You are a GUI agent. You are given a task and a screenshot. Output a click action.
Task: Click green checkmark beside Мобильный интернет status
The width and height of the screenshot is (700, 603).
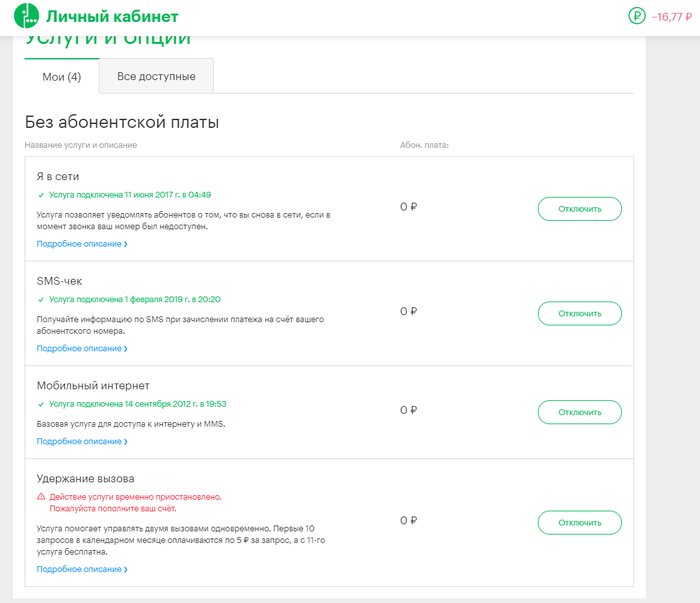coord(41,404)
